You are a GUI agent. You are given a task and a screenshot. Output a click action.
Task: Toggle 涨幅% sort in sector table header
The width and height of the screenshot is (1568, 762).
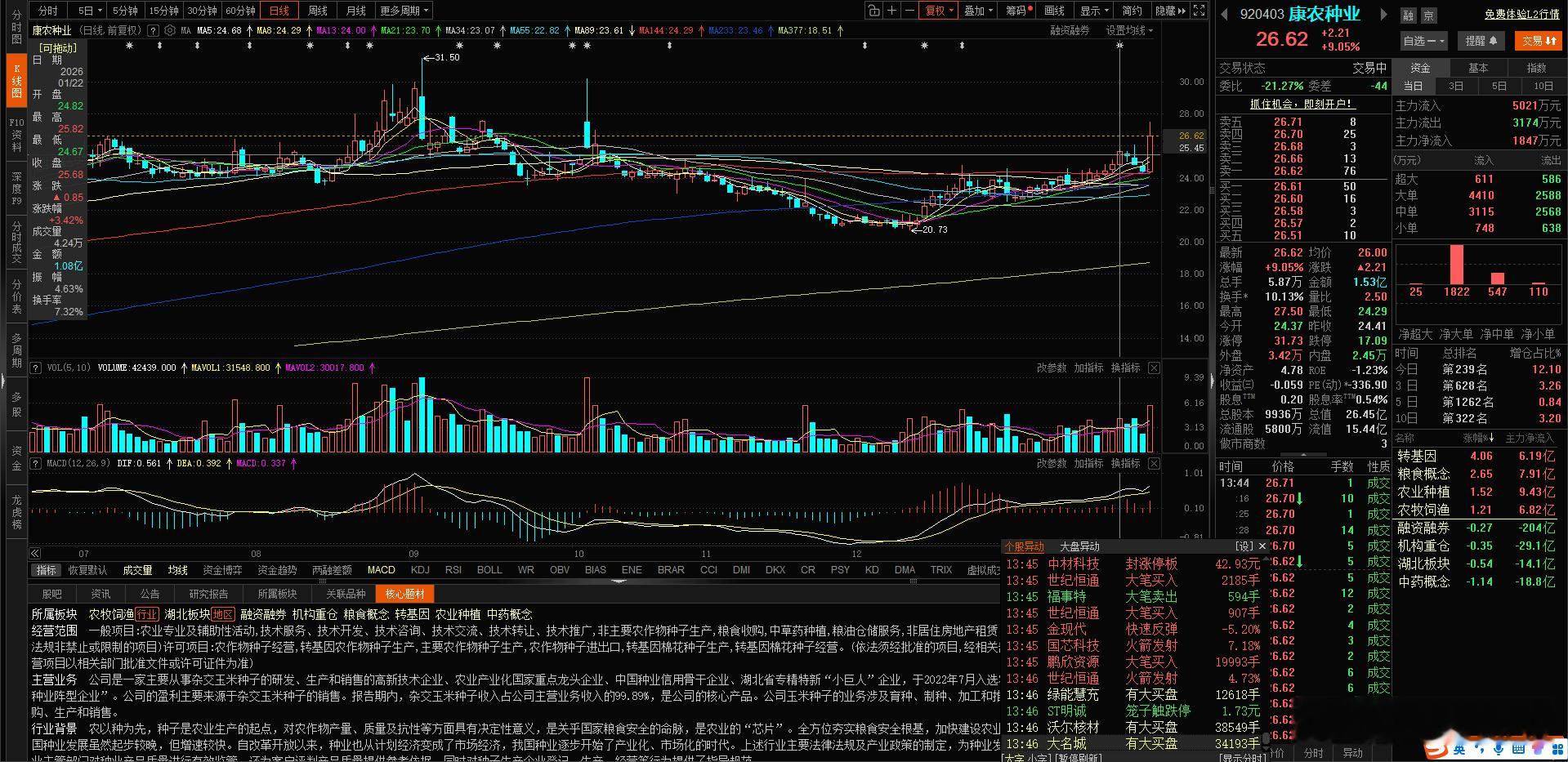point(1476,439)
